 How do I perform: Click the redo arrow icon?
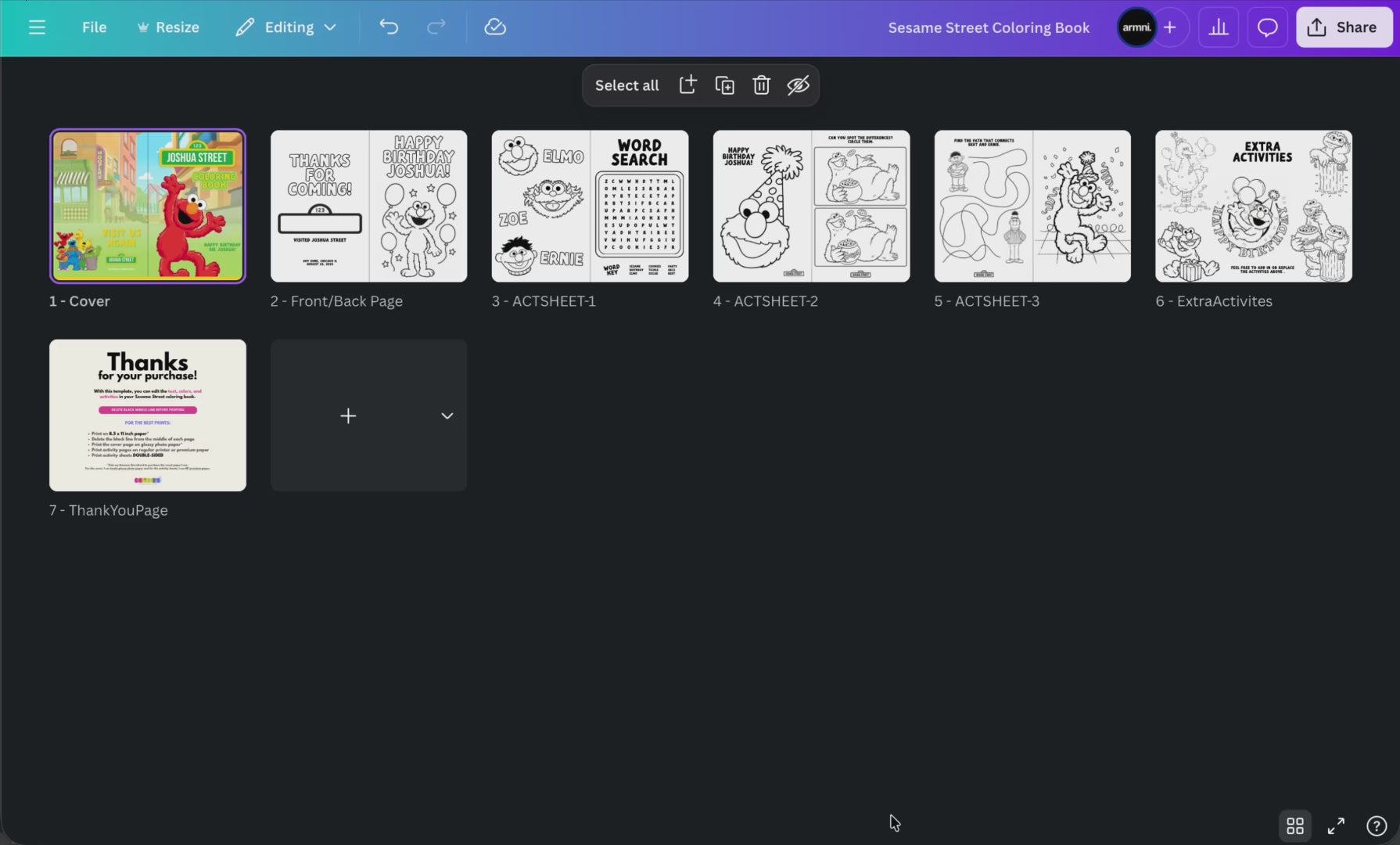tap(436, 27)
